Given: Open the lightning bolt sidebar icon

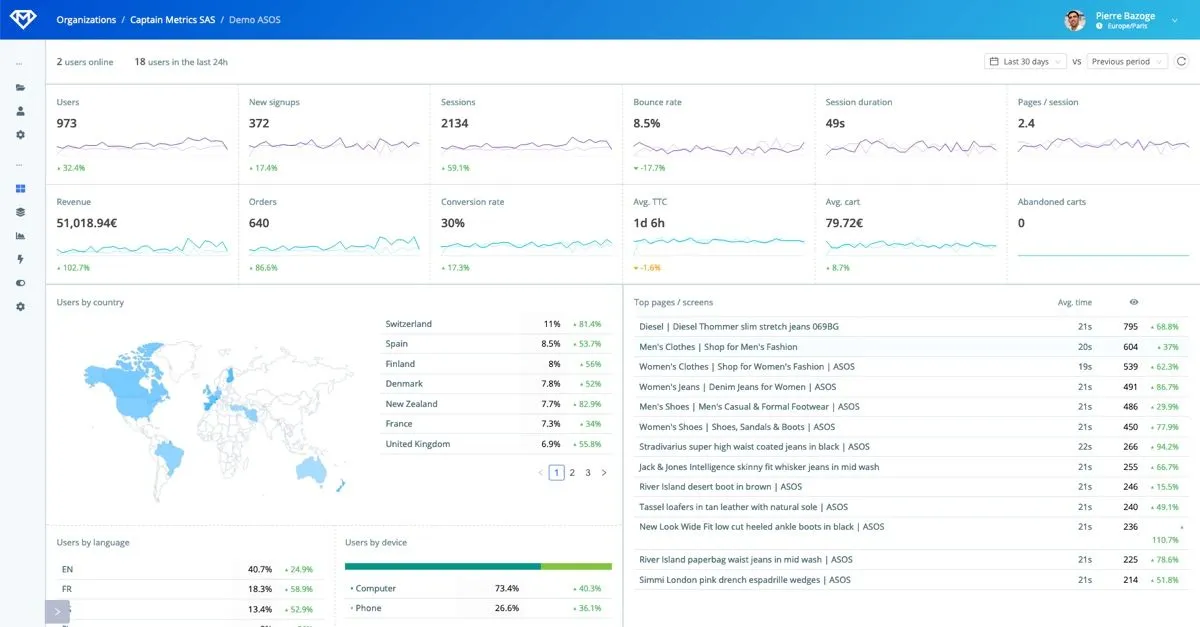Looking at the screenshot, I should click(x=20, y=259).
